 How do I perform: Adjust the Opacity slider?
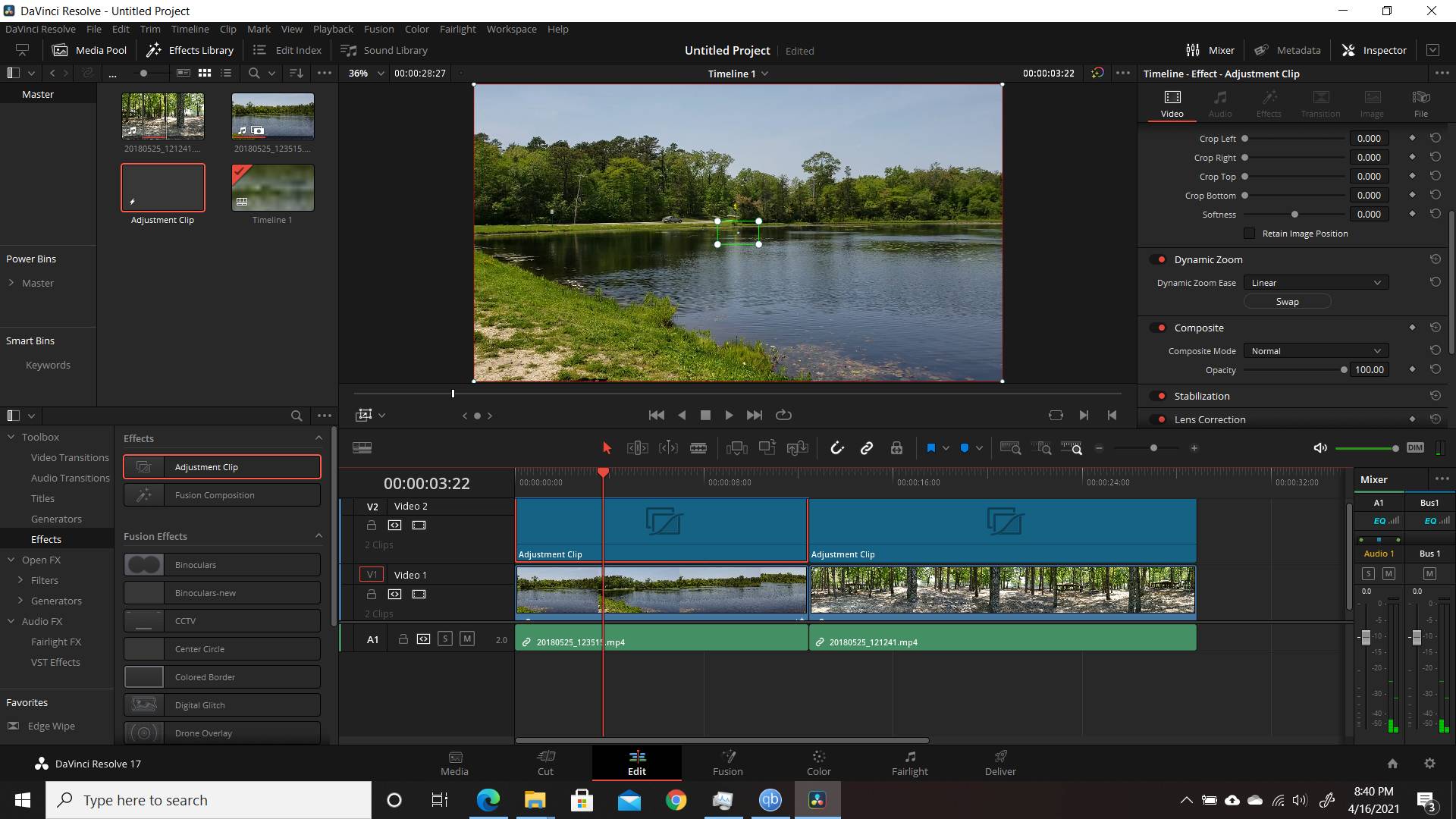tap(1343, 370)
